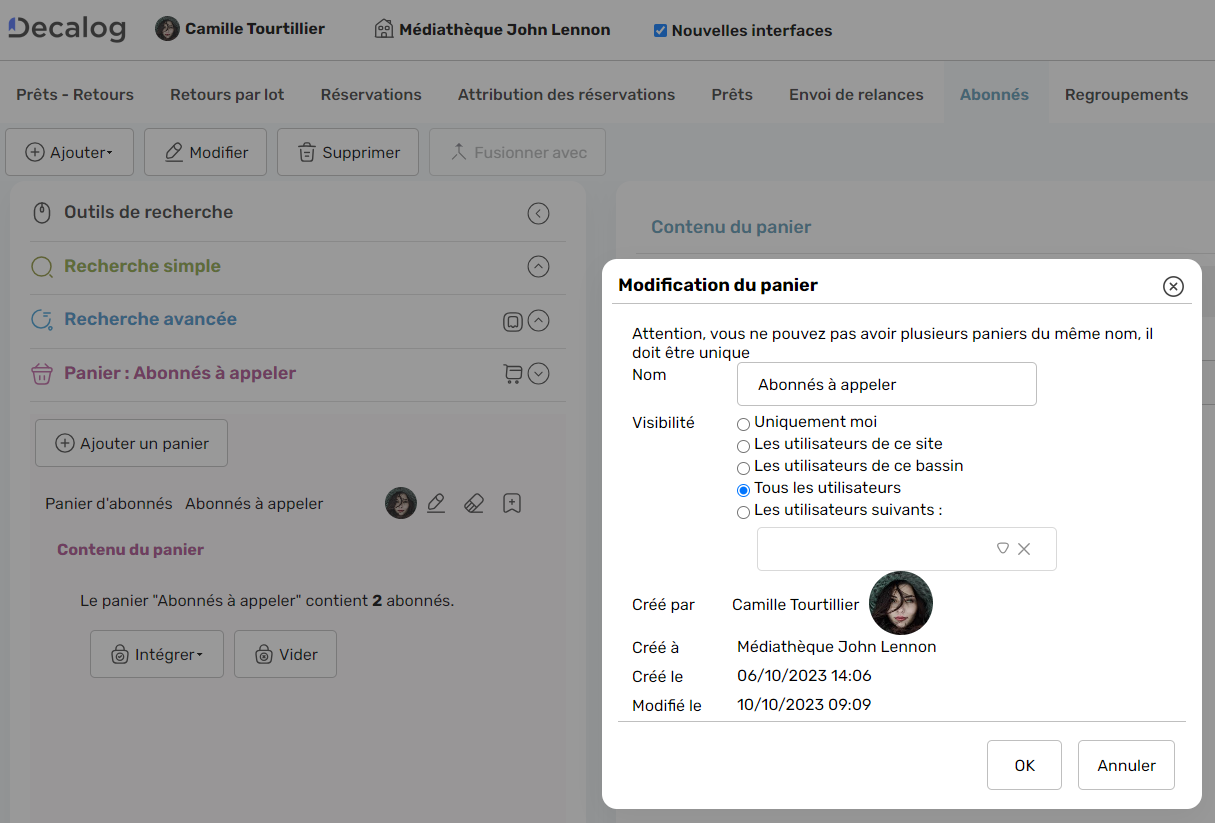Expand the Panier : Abonnés à appeler section
The height and width of the screenshot is (823, 1215).
pos(538,373)
